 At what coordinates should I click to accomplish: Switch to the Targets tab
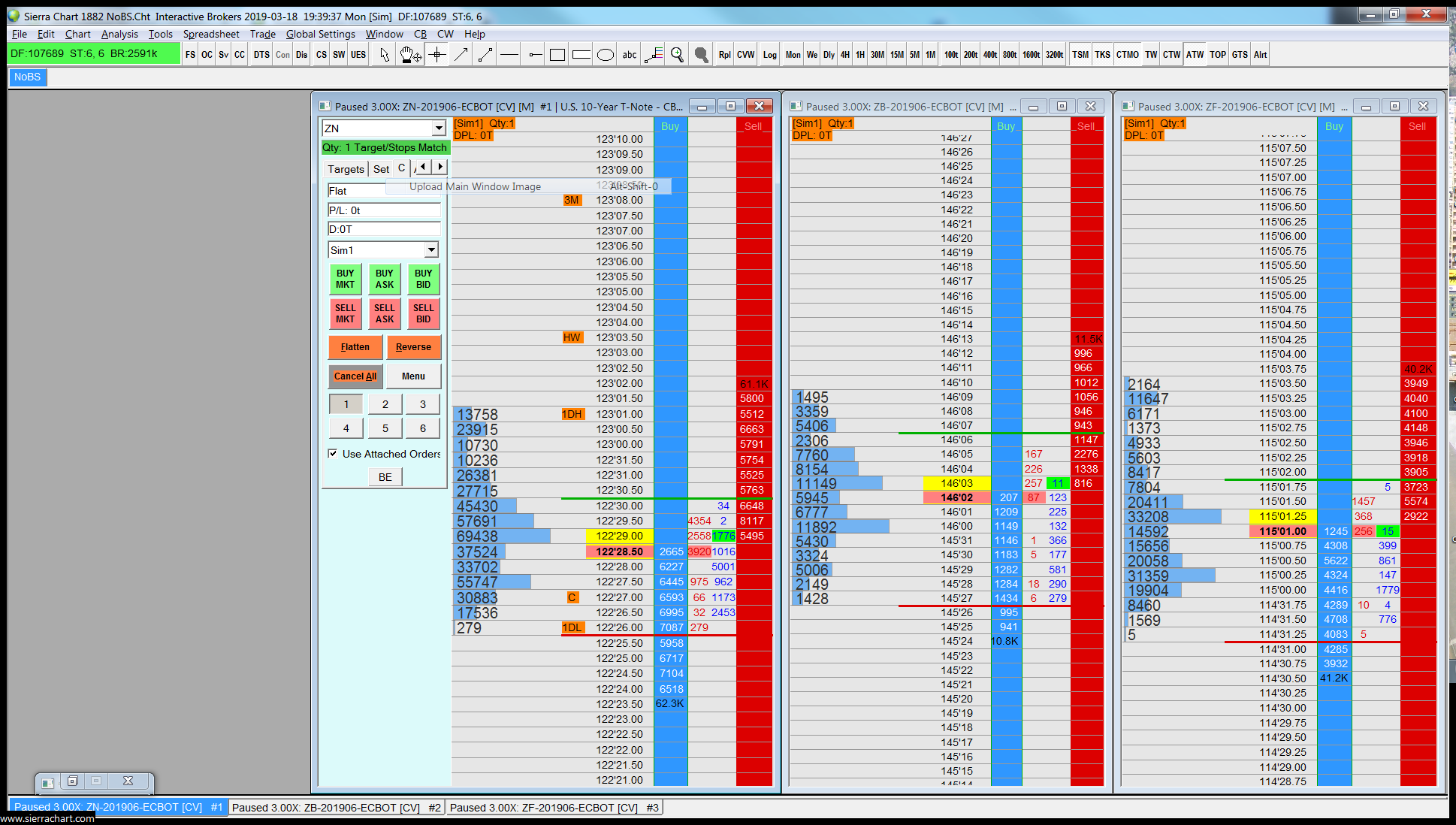(x=346, y=169)
